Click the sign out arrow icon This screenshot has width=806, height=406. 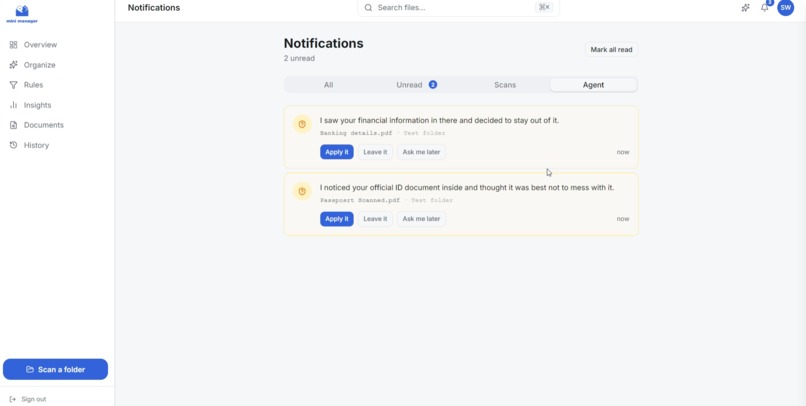tap(13, 399)
